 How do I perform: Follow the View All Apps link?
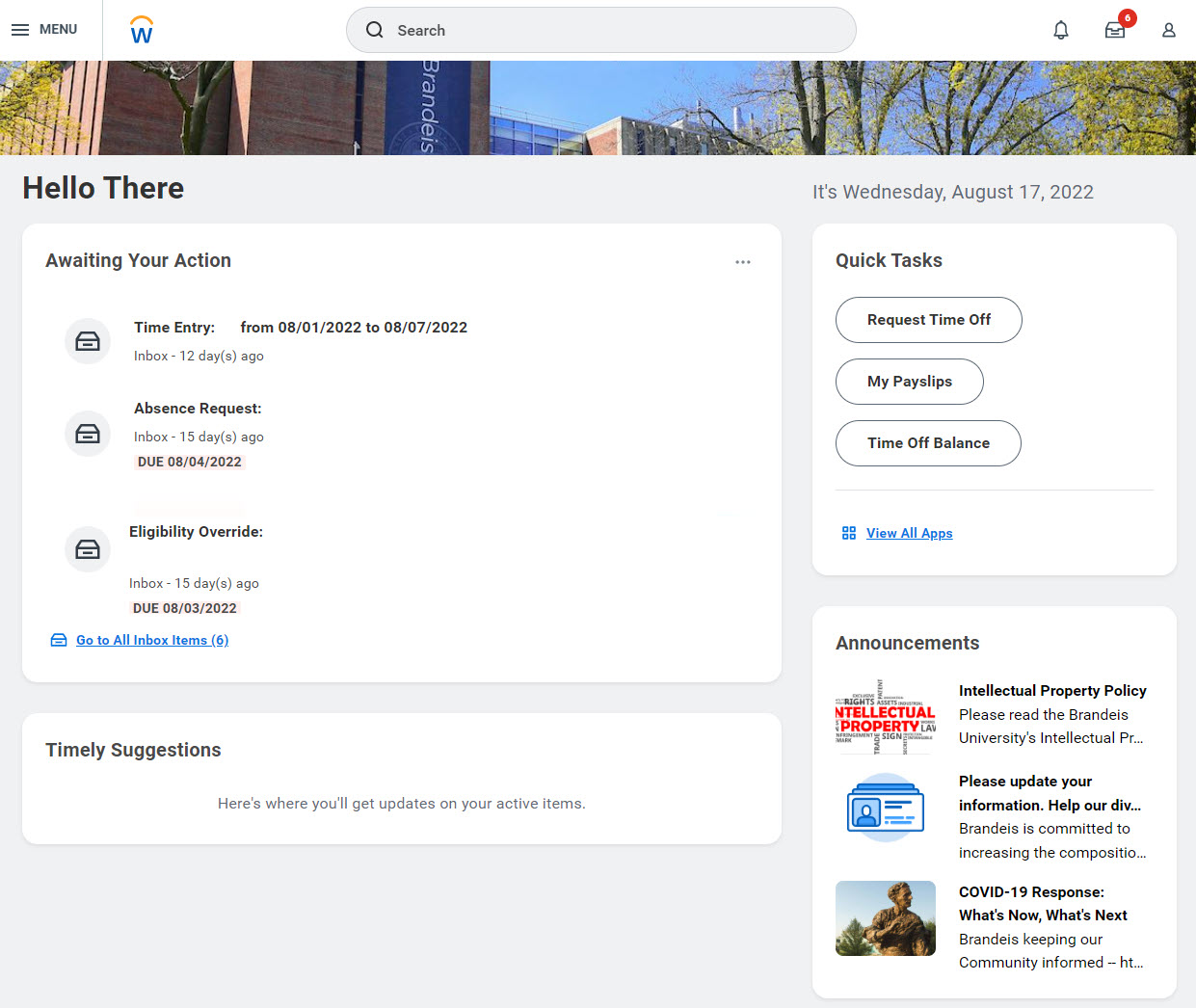tap(909, 533)
